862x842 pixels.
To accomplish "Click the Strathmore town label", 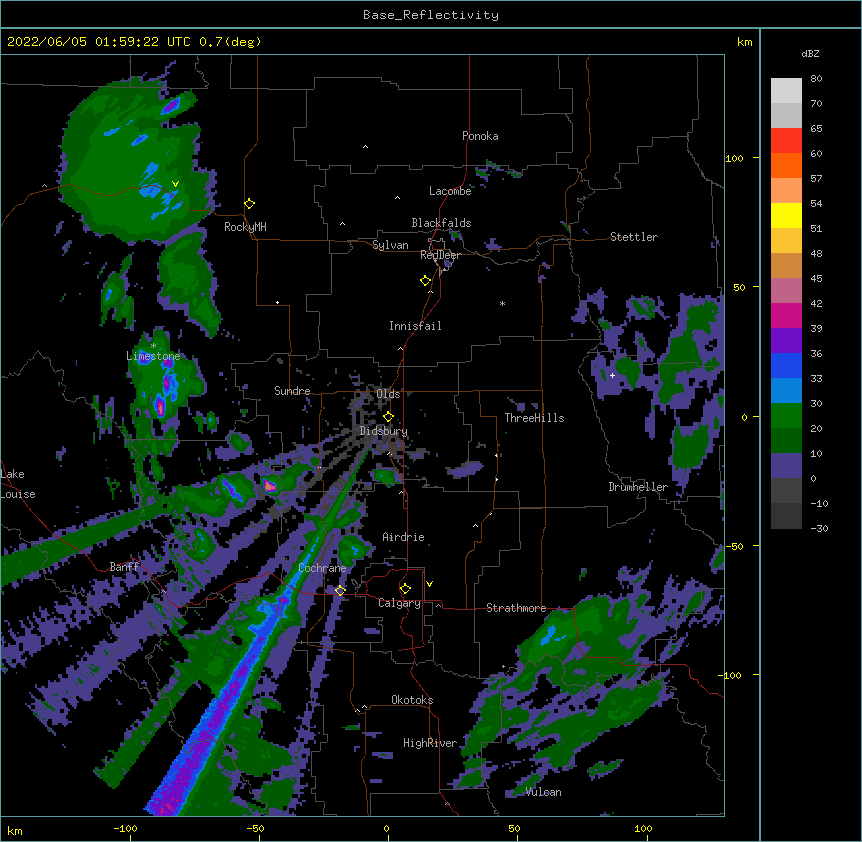I will (x=516, y=608).
